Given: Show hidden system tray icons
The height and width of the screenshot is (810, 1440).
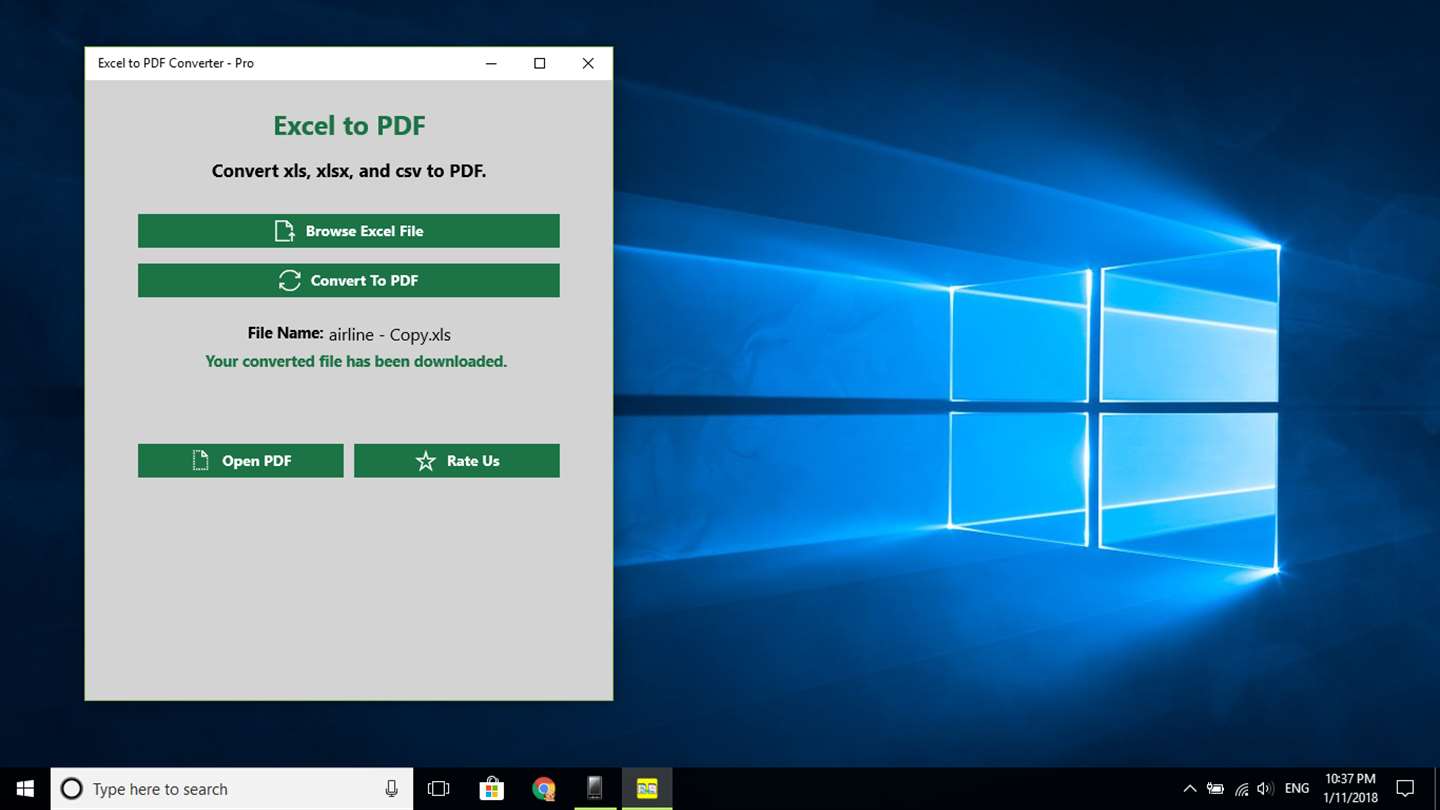Looking at the screenshot, I should [x=1190, y=789].
